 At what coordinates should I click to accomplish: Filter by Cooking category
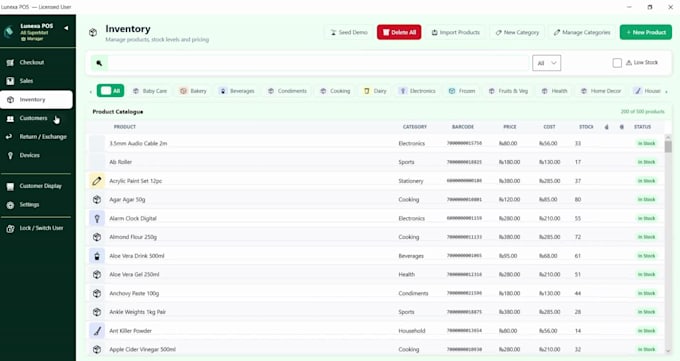(335, 91)
